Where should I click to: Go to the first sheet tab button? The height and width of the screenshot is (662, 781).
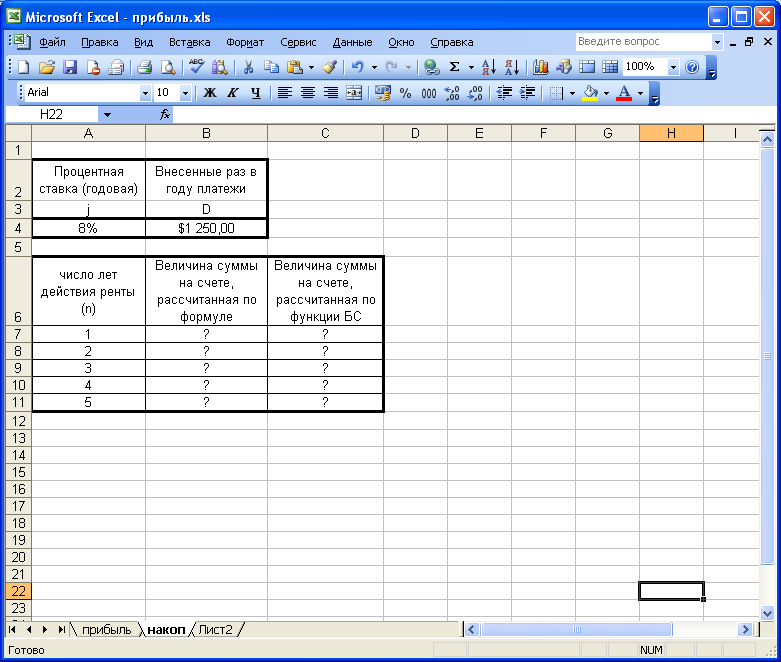12,630
